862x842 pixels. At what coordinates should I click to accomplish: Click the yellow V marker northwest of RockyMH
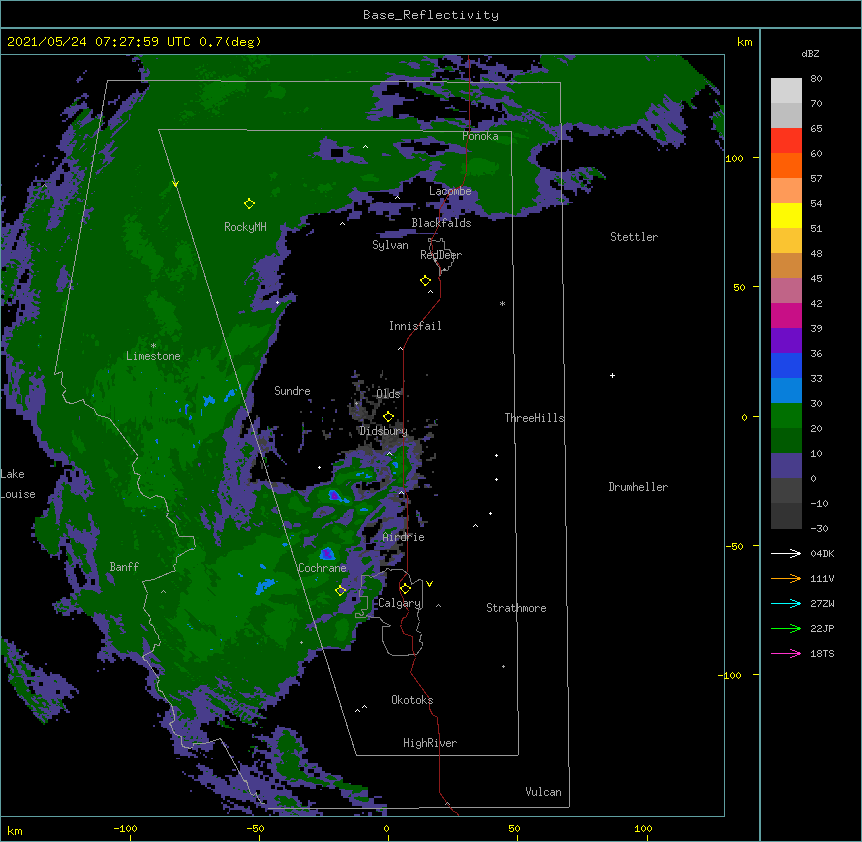[175, 184]
